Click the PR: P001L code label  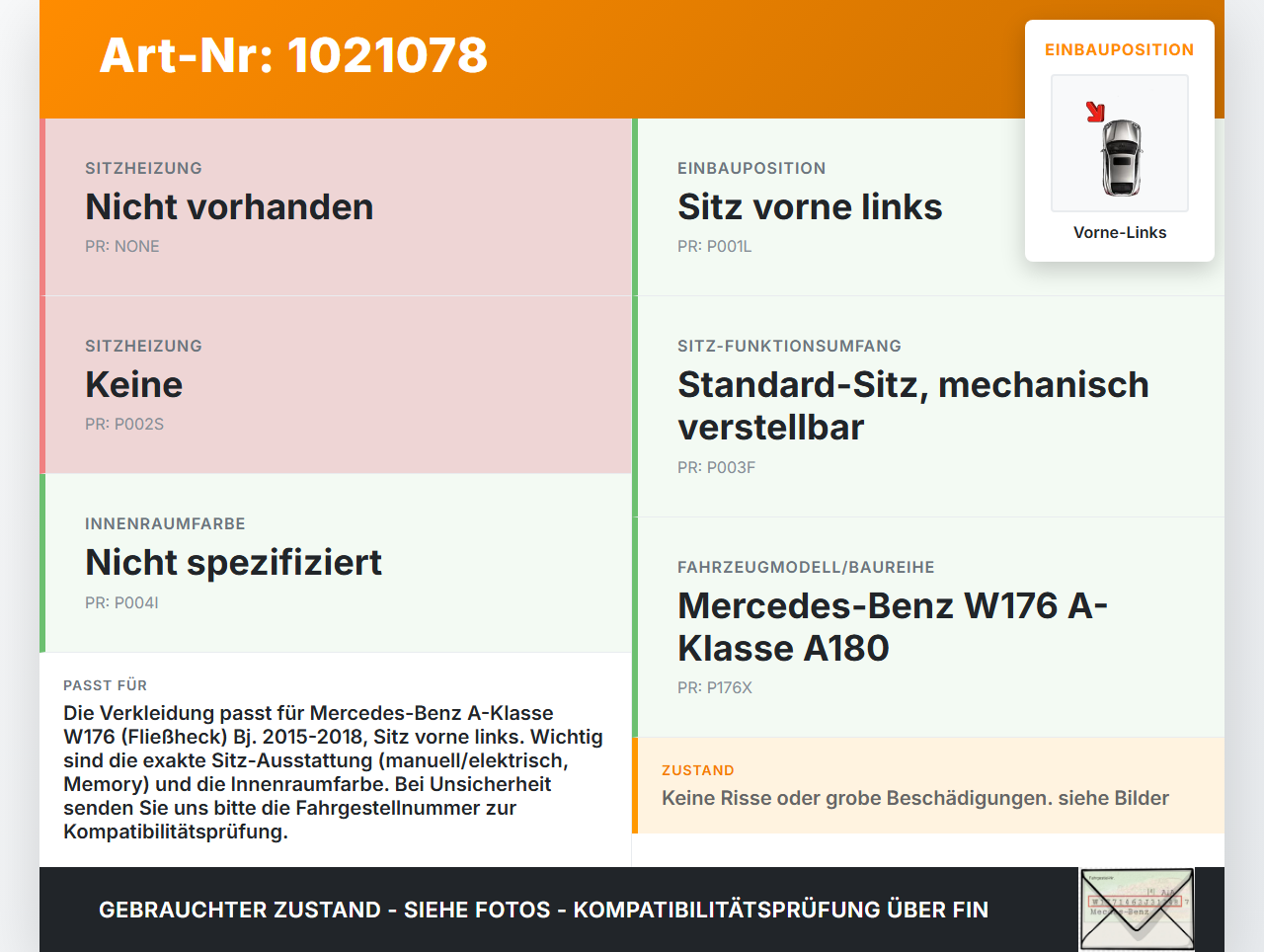714,246
